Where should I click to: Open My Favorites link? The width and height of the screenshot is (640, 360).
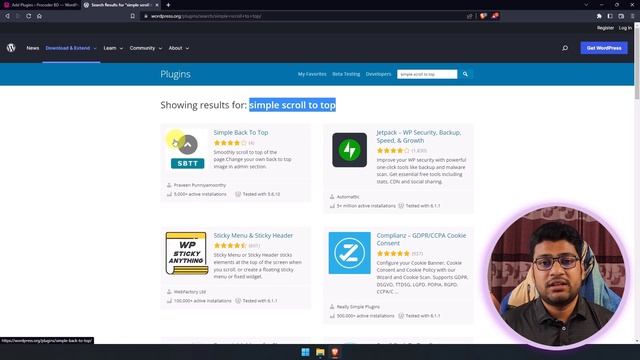[312, 74]
